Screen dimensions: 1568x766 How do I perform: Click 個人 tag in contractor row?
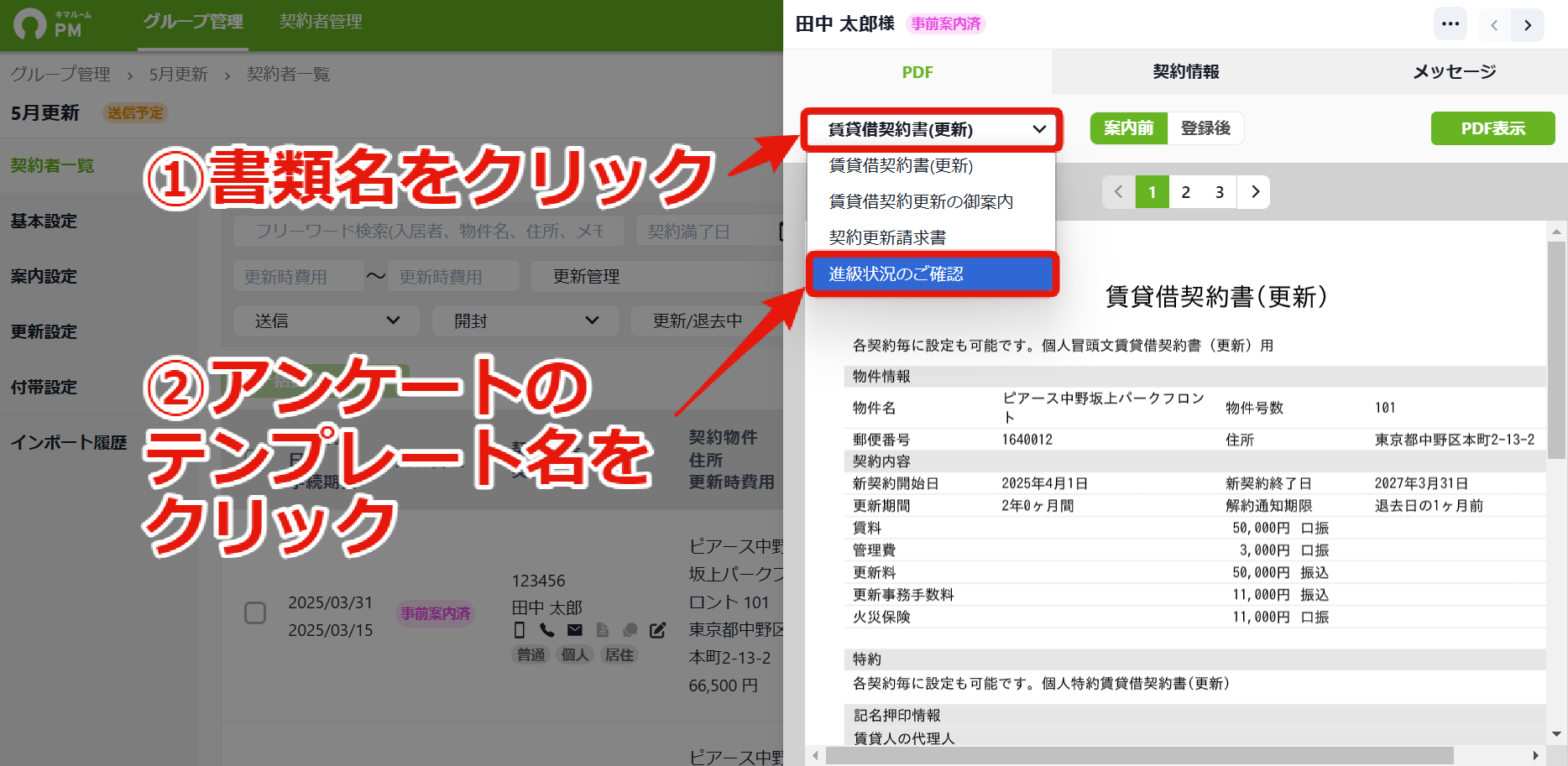click(x=575, y=655)
